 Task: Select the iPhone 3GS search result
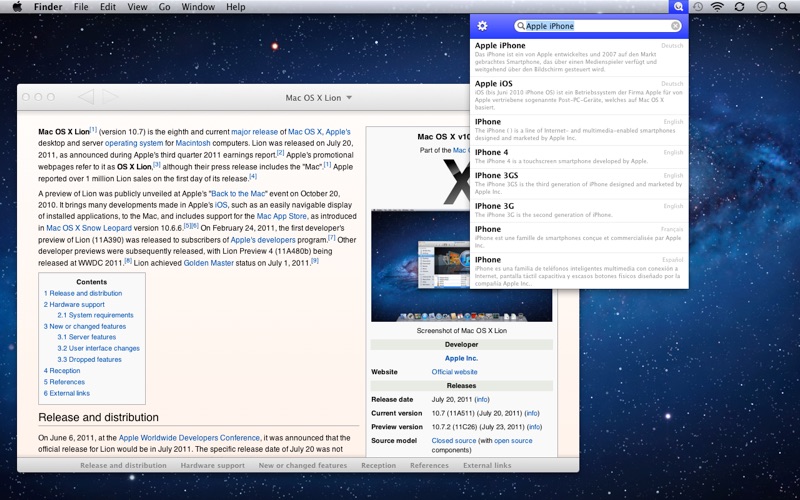[x=578, y=184]
